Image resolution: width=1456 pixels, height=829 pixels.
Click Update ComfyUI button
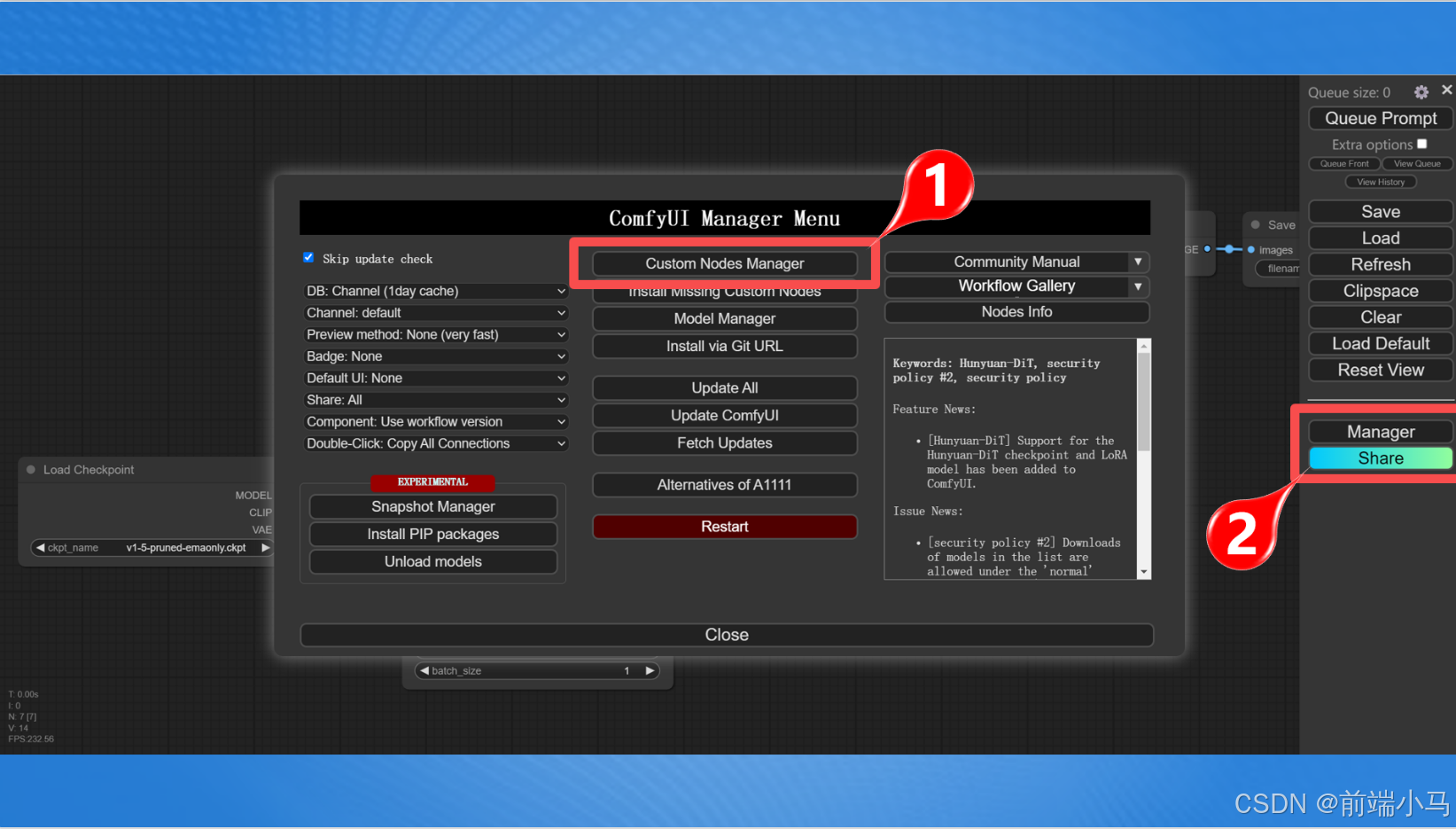click(724, 415)
